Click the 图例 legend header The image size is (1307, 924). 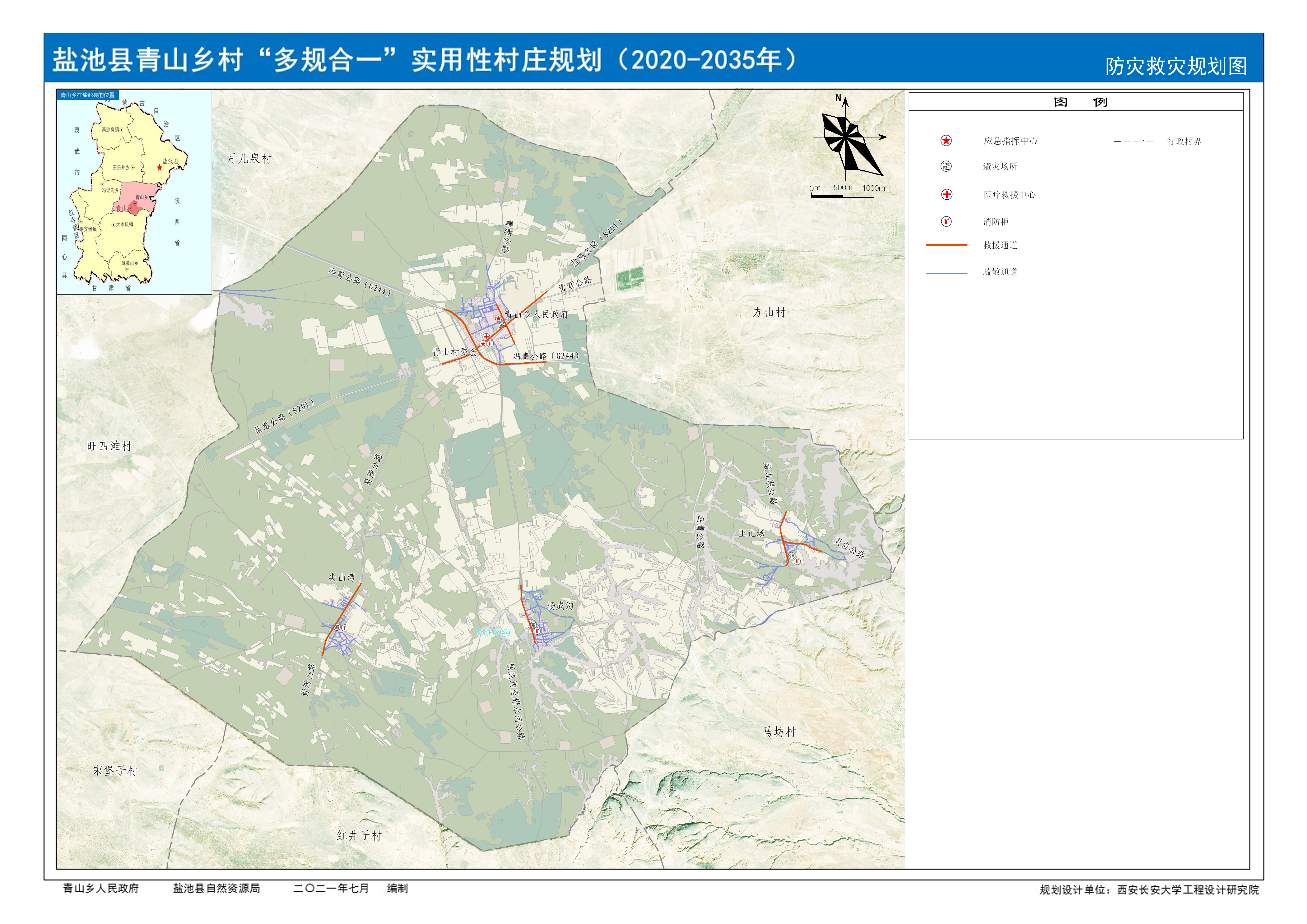[1080, 102]
